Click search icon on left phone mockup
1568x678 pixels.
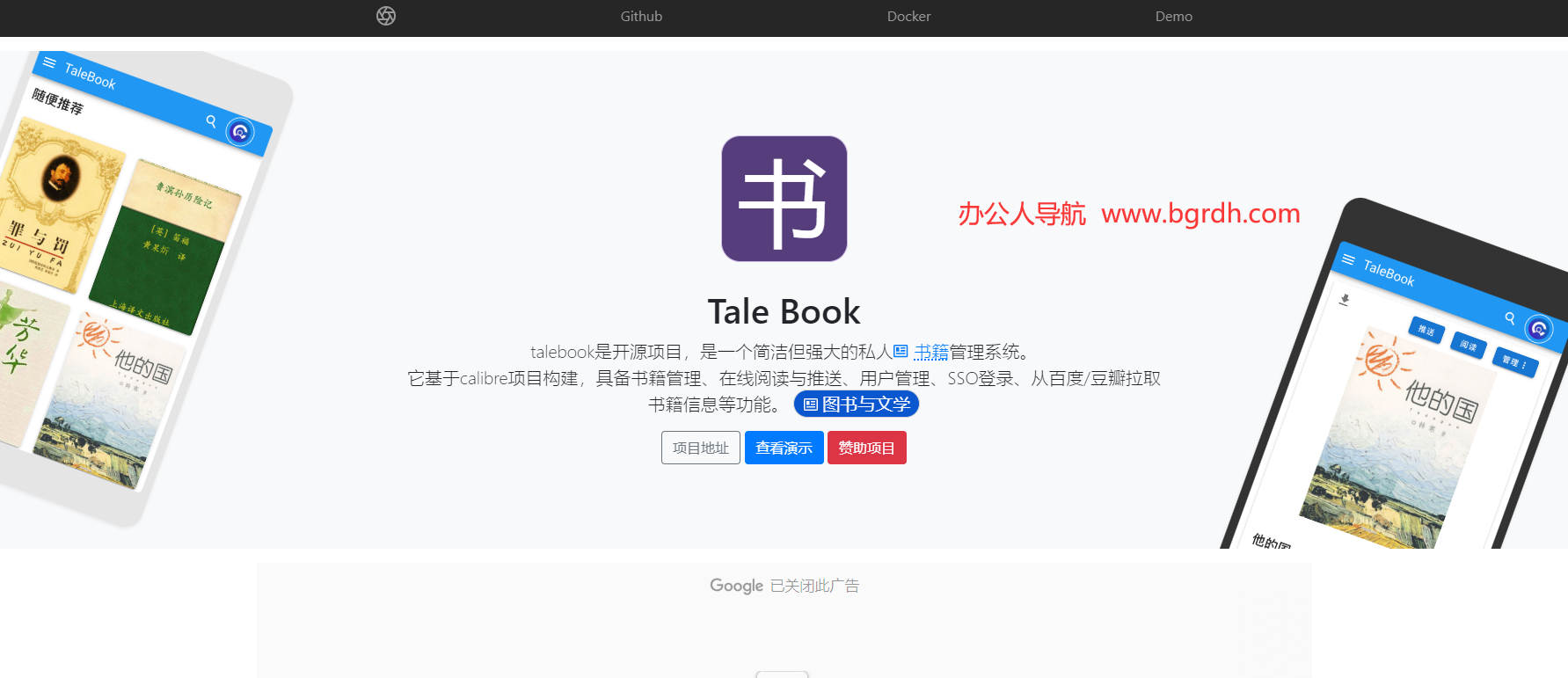tap(211, 121)
